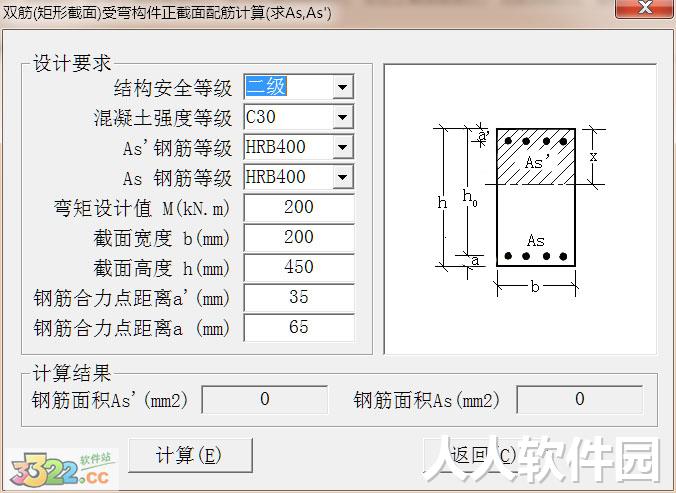
Task: Click the As' 钢筋等级 label
Action: pyautogui.click(x=178, y=148)
